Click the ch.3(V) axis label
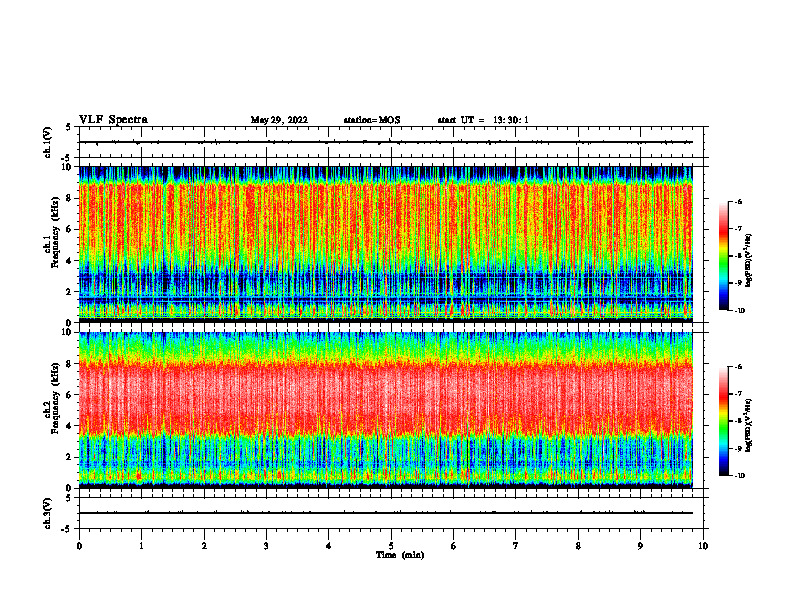792x612 pixels. click(x=48, y=513)
